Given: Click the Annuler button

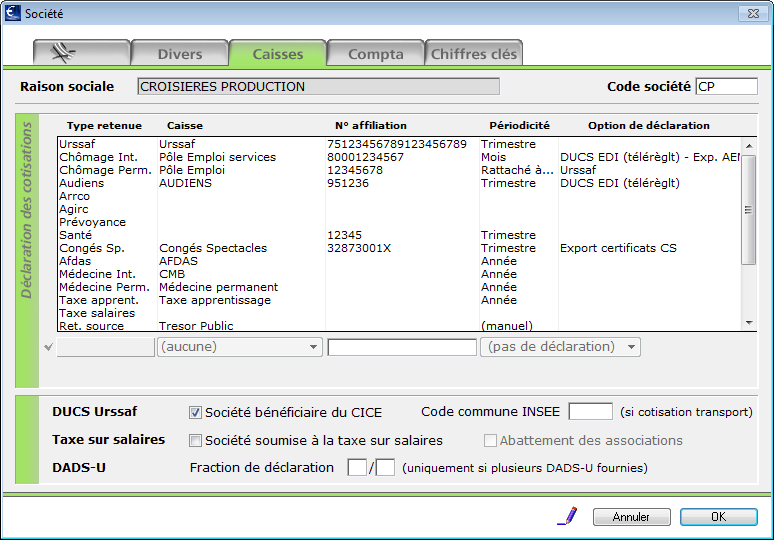Looking at the screenshot, I should coord(631,517).
